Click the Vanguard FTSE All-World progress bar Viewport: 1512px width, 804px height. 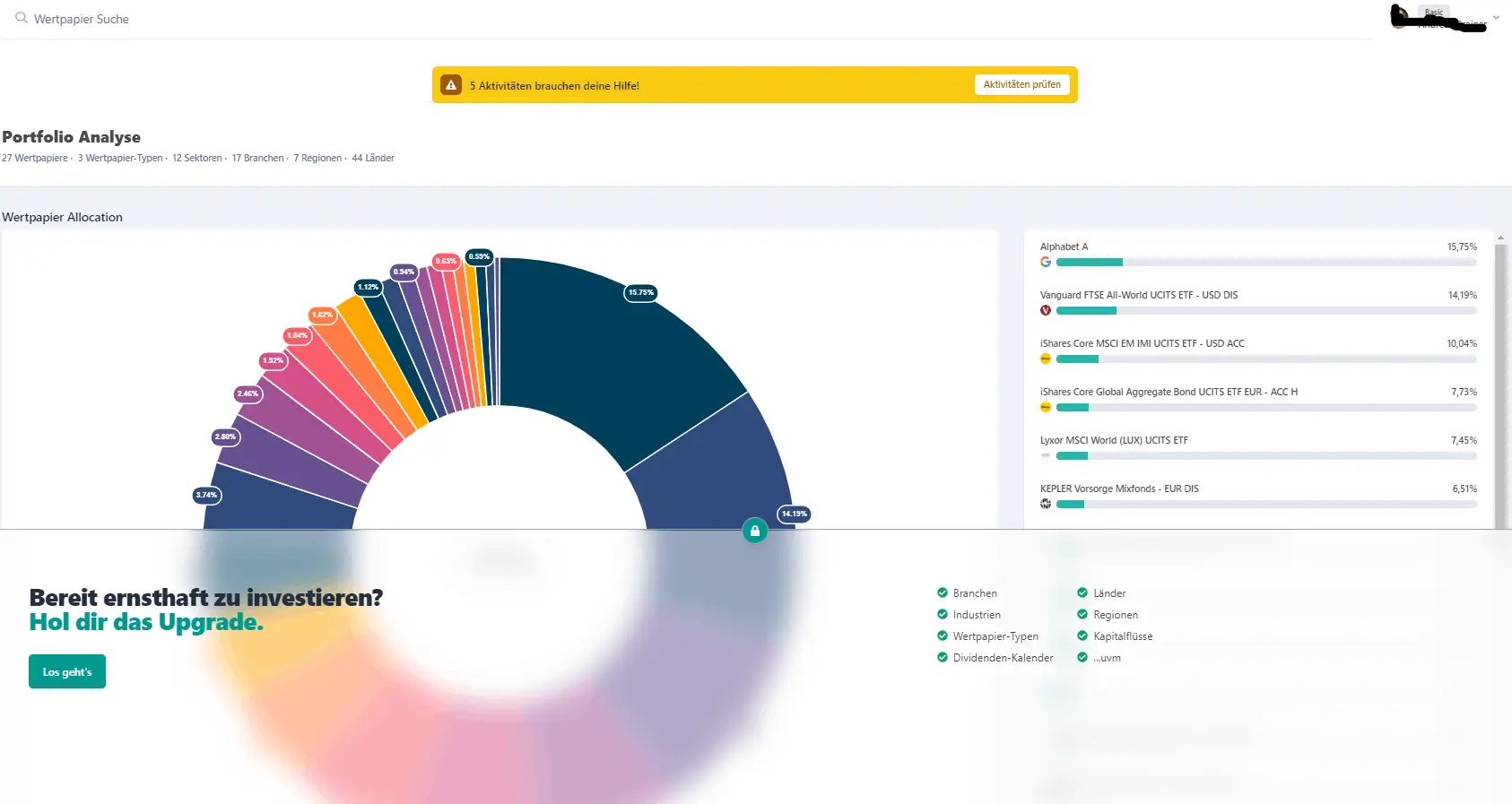point(1266,311)
